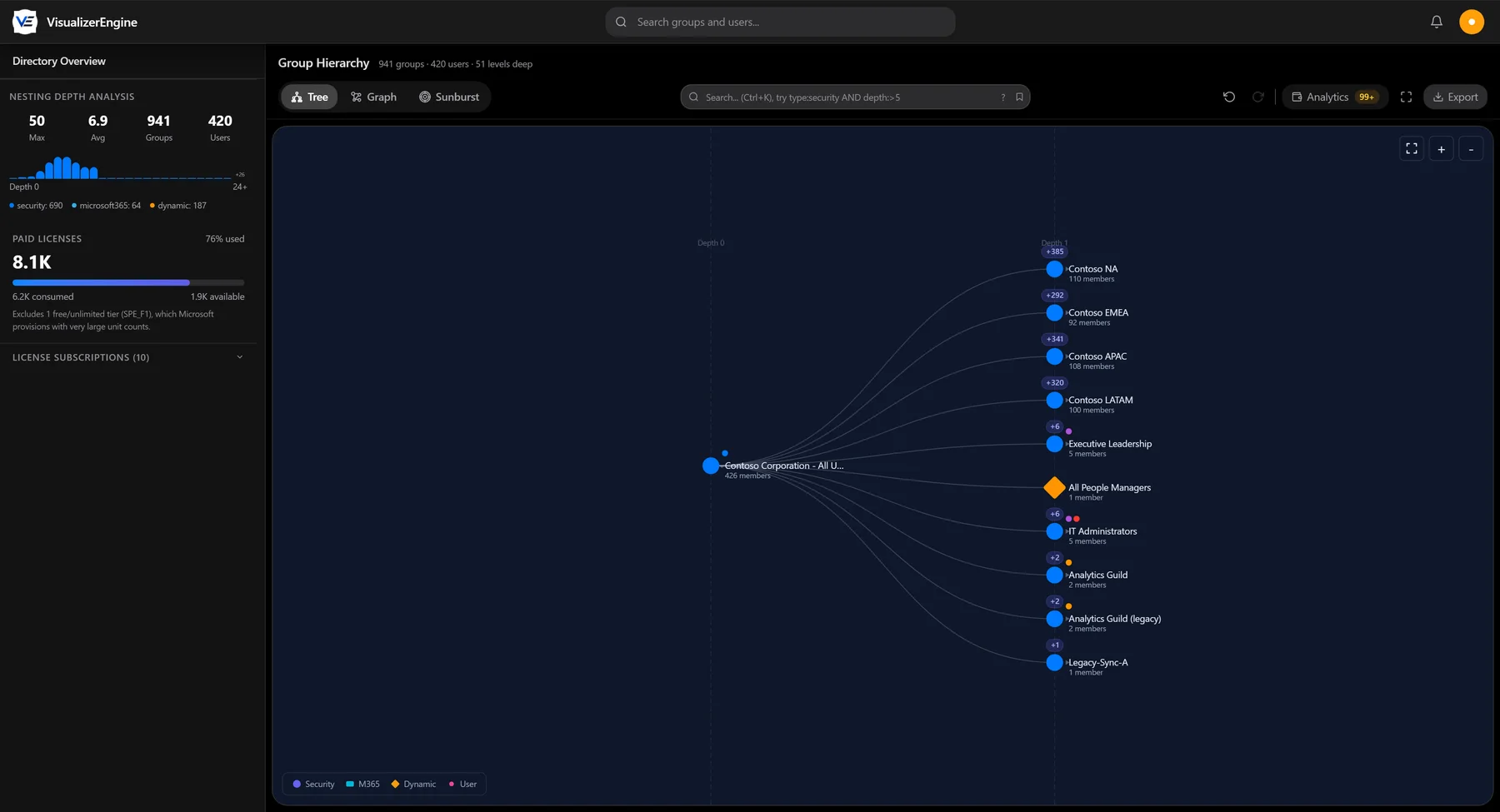
Task: Click the Security legend entry
Action: coord(313,785)
